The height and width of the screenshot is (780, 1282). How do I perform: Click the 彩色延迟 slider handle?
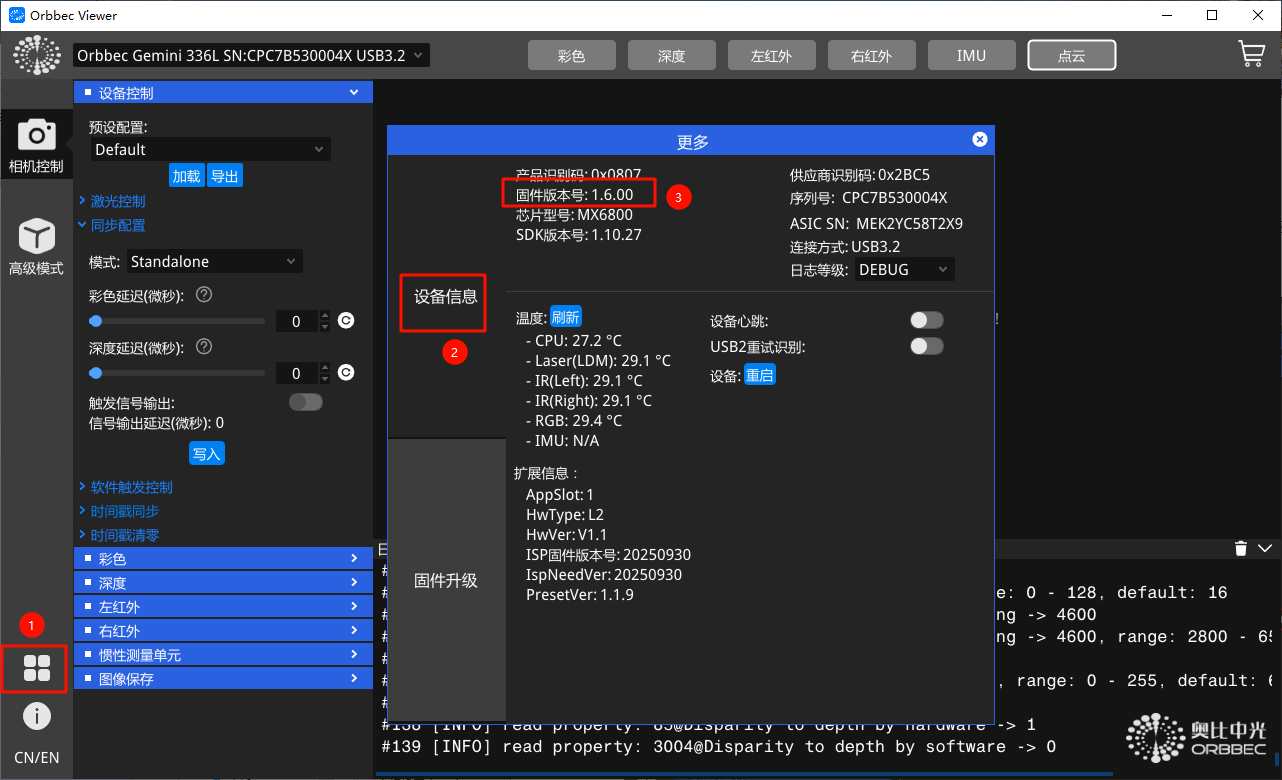pyautogui.click(x=96, y=321)
